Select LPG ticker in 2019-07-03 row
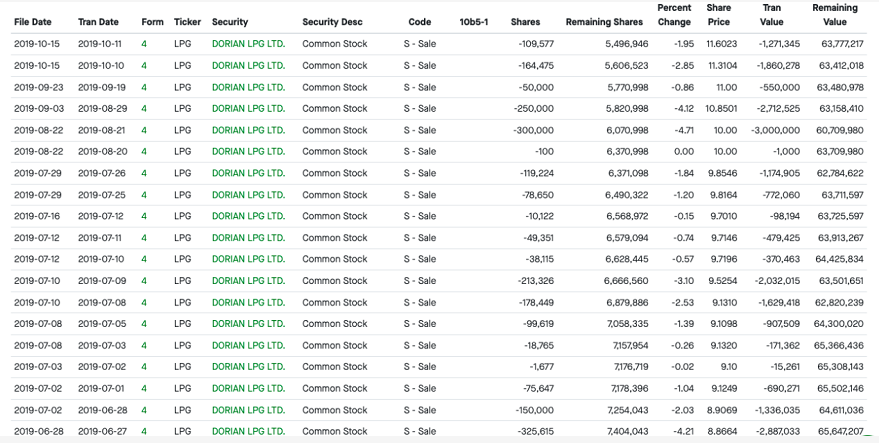 click(182, 346)
